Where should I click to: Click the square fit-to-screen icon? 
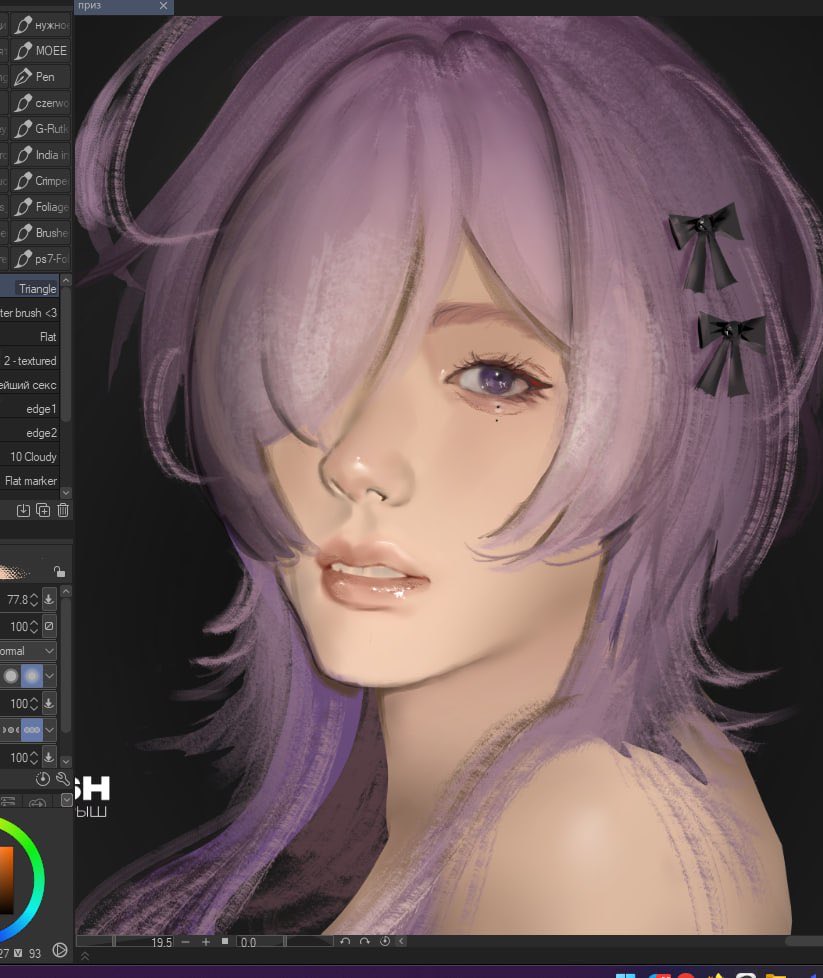coord(225,941)
